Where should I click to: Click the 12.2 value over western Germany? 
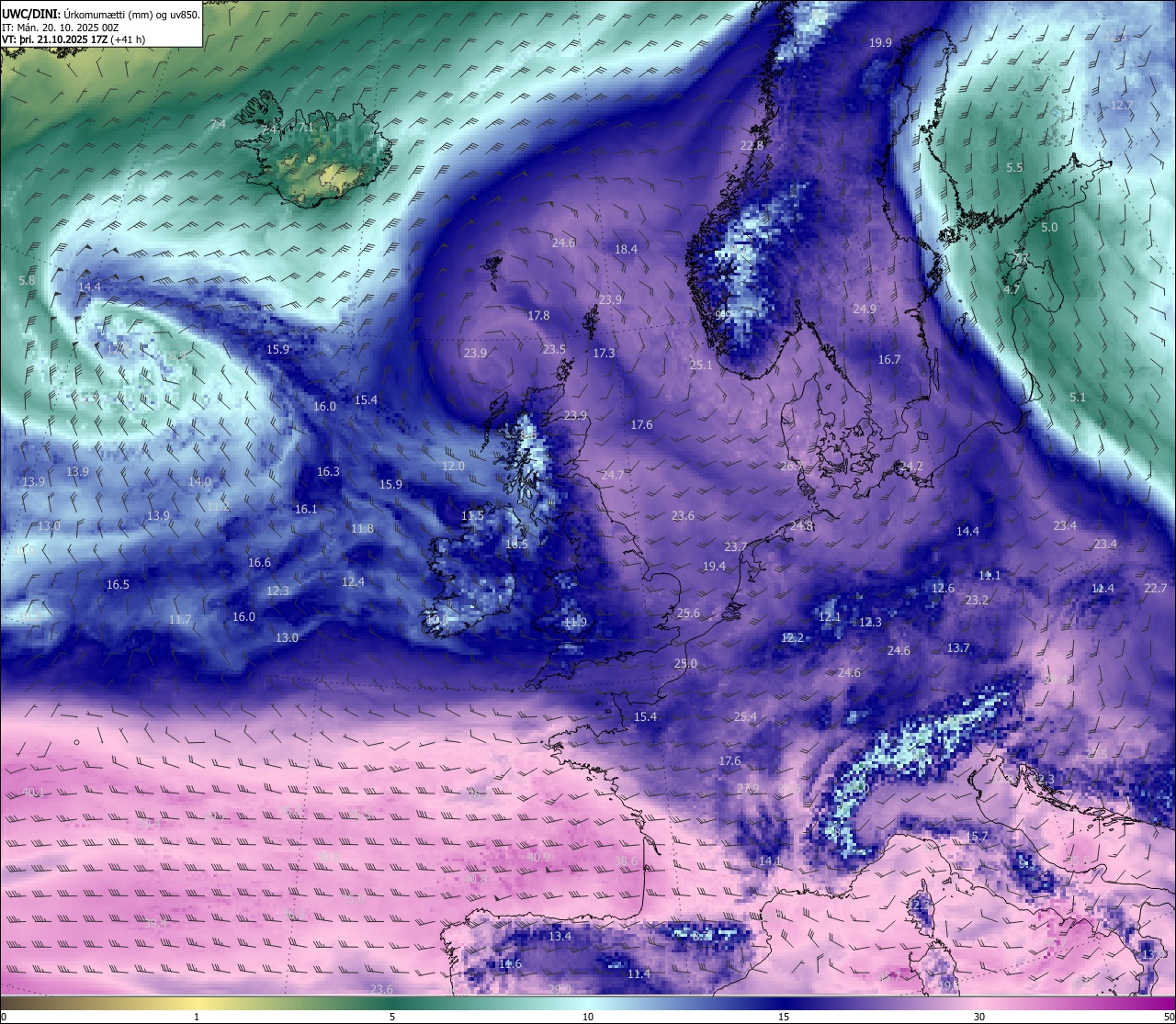tap(792, 637)
